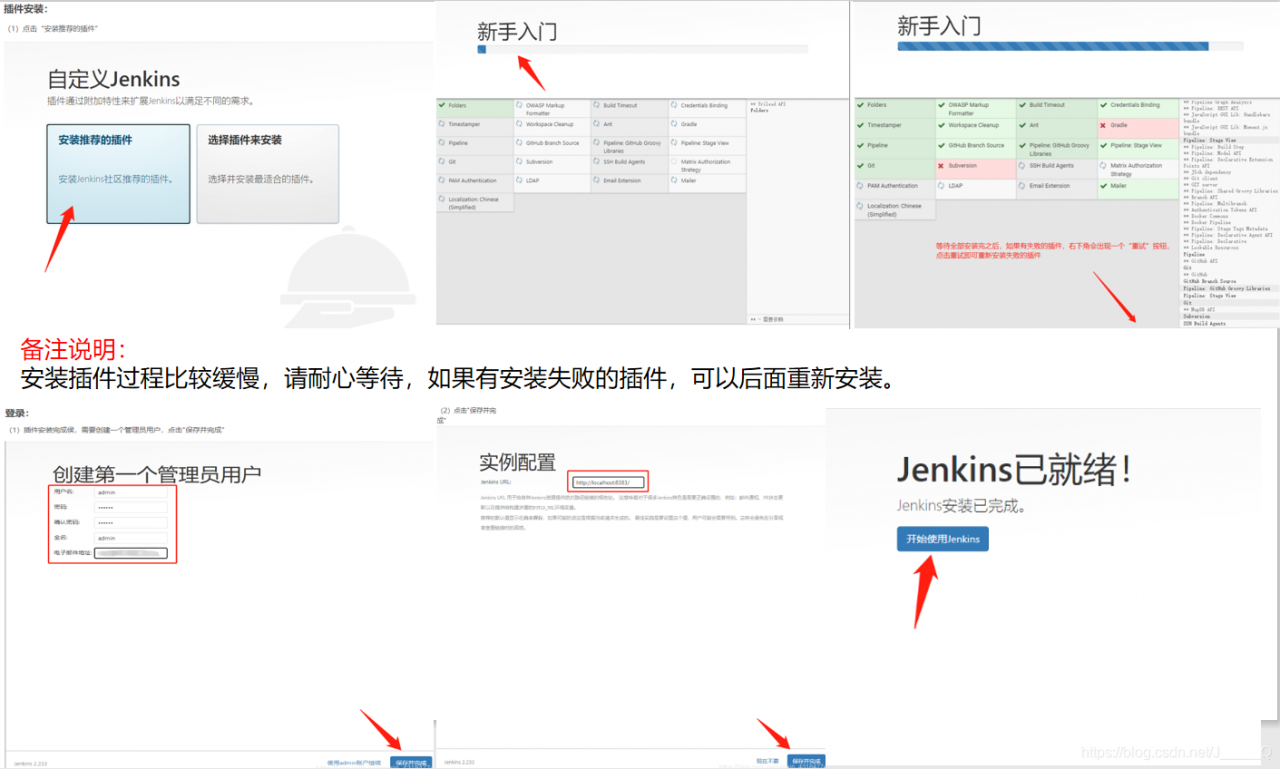Click the green check beside Credentials Binding
The width and height of the screenshot is (1280, 769).
[x=1105, y=105]
